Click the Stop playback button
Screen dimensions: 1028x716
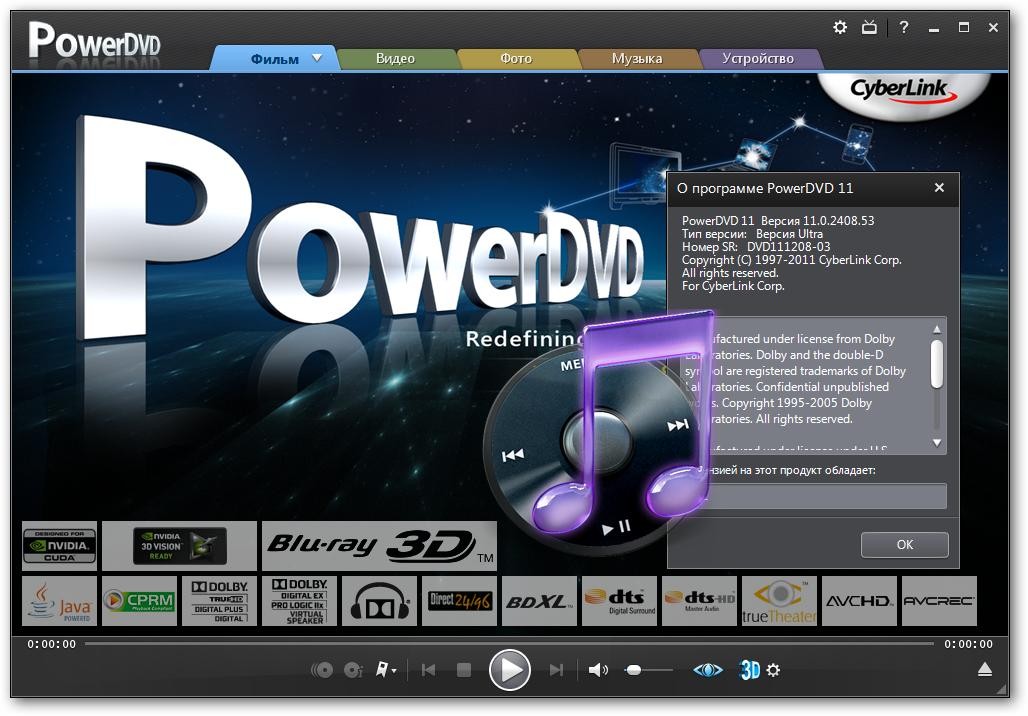click(x=464, y=670)
